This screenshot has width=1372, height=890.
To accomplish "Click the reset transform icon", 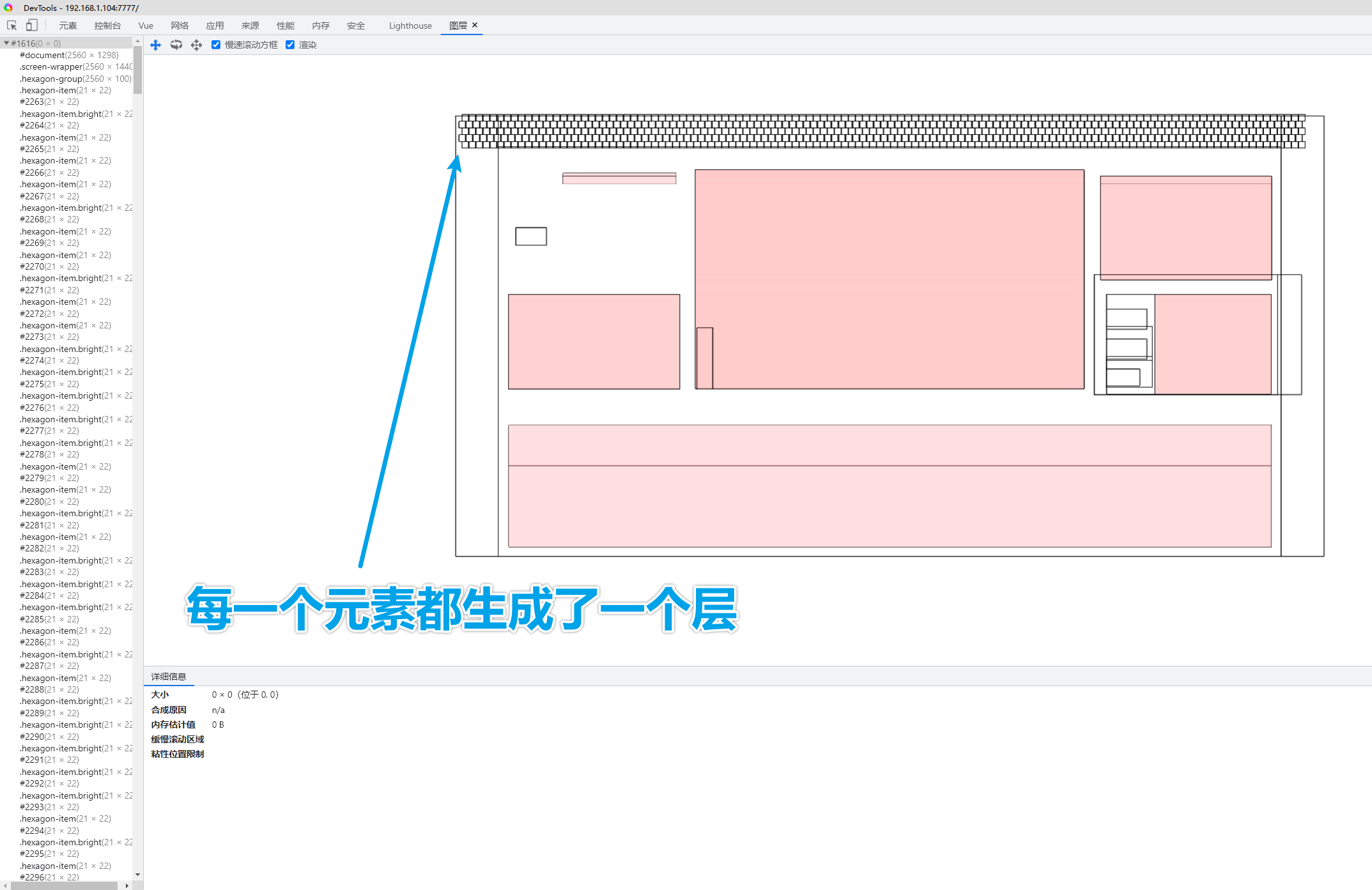I will click(196, 45).
